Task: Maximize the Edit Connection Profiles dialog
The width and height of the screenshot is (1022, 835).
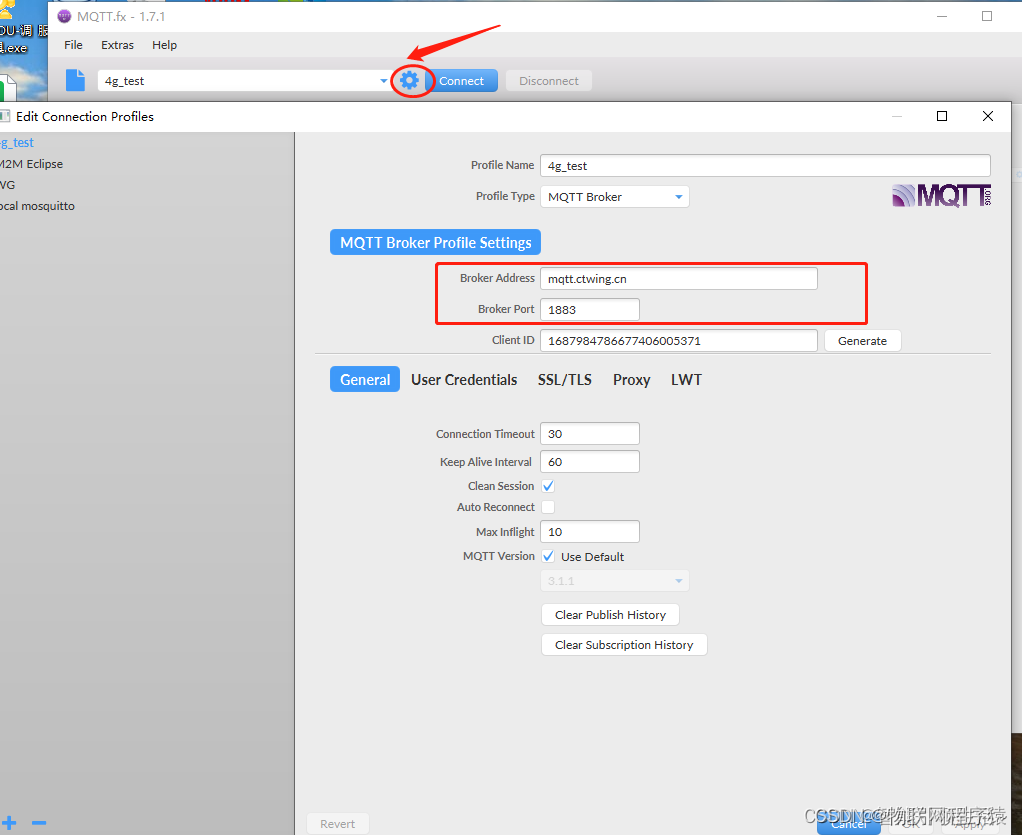Action: coord(941,116)
